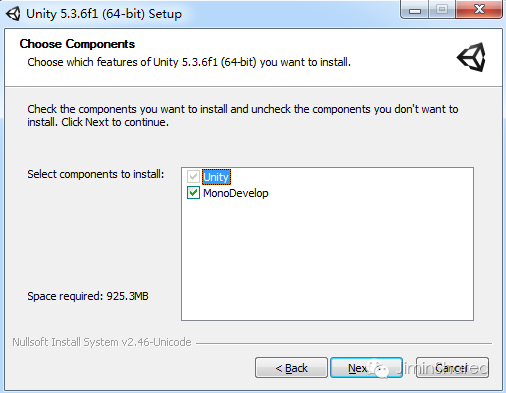
Task: Click the WeChat watermark icon near the Next button
Action: (379, 369)
